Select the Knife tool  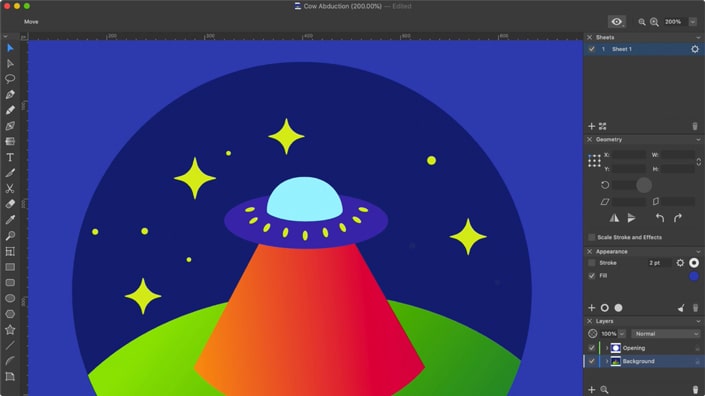point(10,173)
